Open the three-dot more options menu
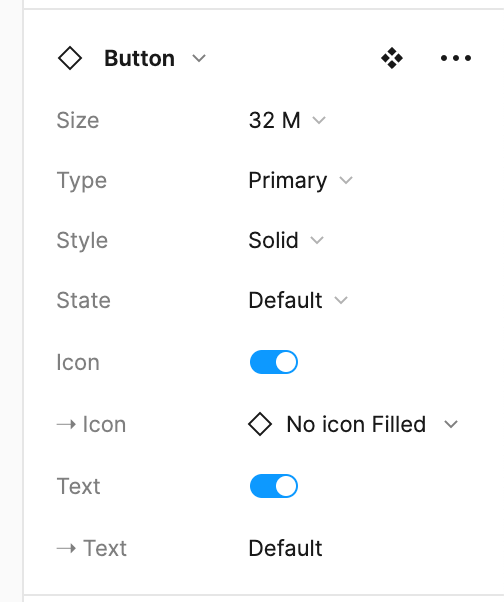This screenshot has width=504, height=602. pos(456,58)
